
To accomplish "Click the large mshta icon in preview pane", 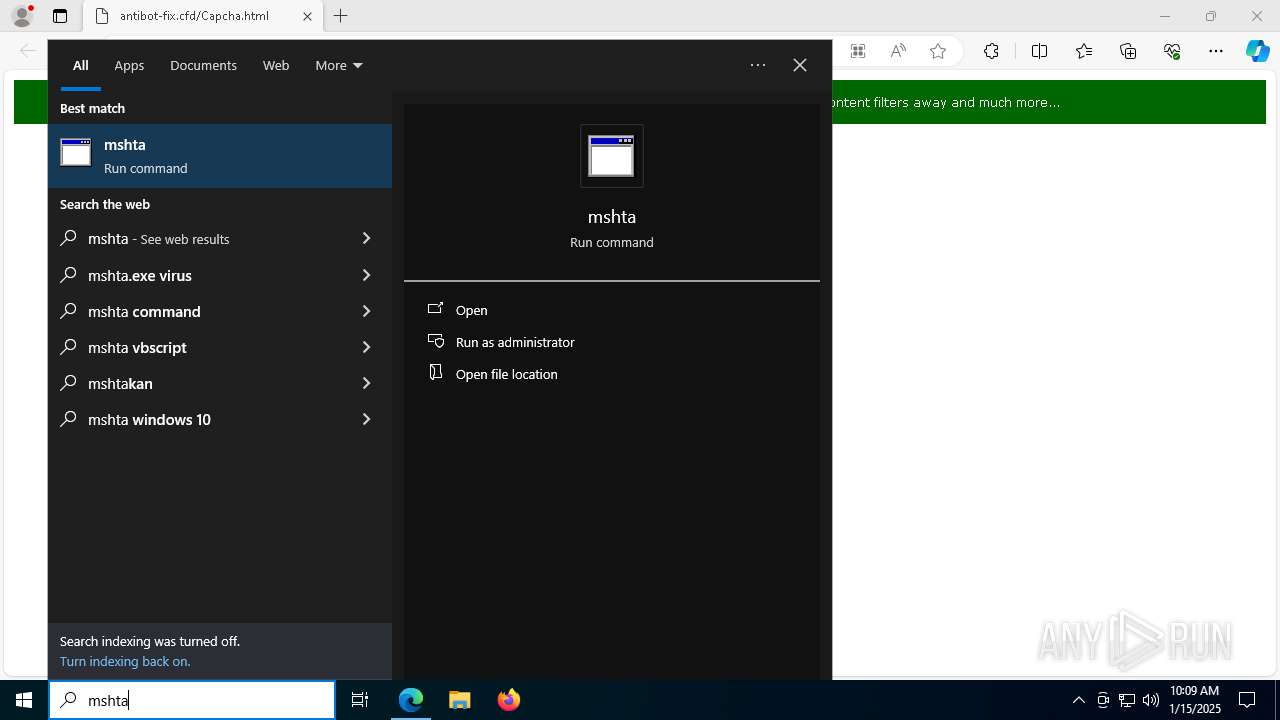I will click(612, 156).
